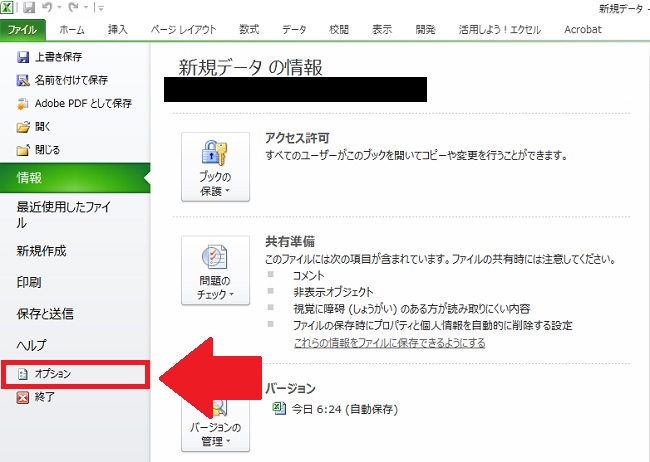
Task: Click the 閉じる folder icon
Action: [23, 150]
